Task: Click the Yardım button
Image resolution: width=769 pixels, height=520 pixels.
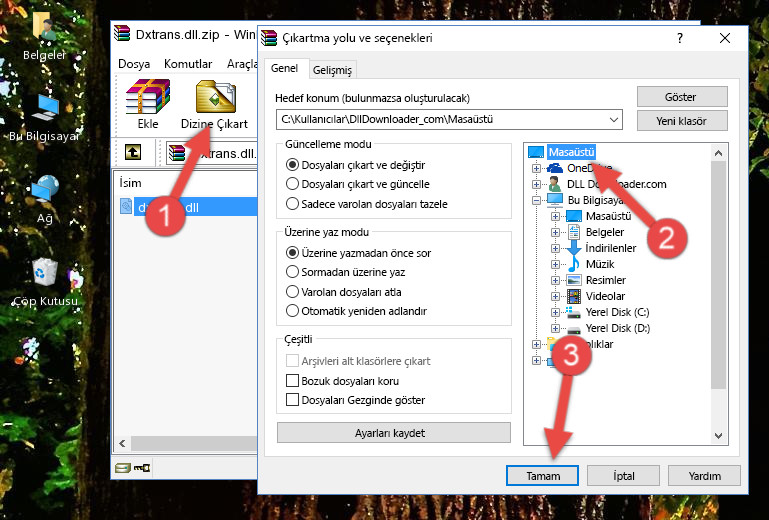Action: click(704, 476)
